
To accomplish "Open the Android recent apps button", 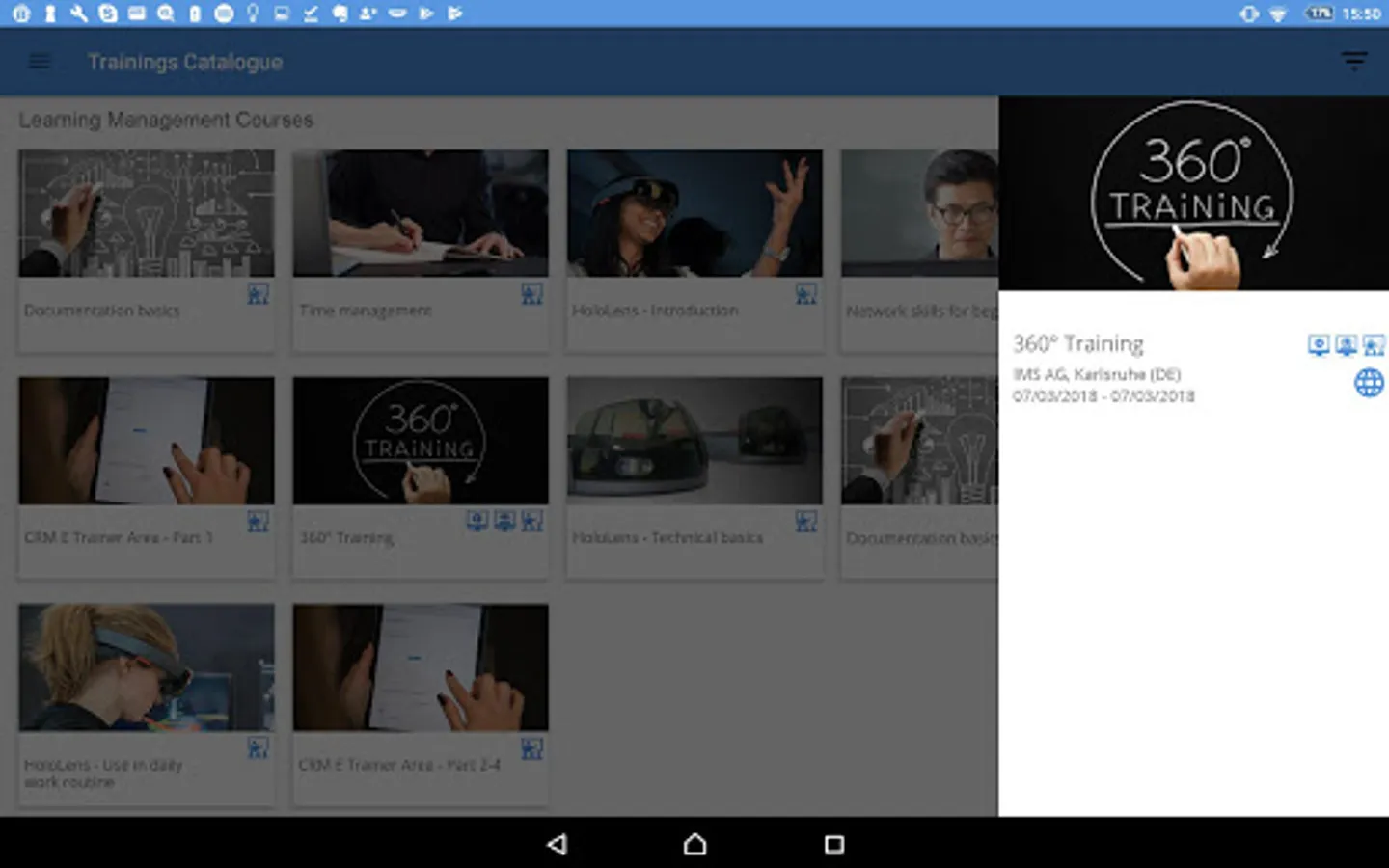I will (834, 845).
